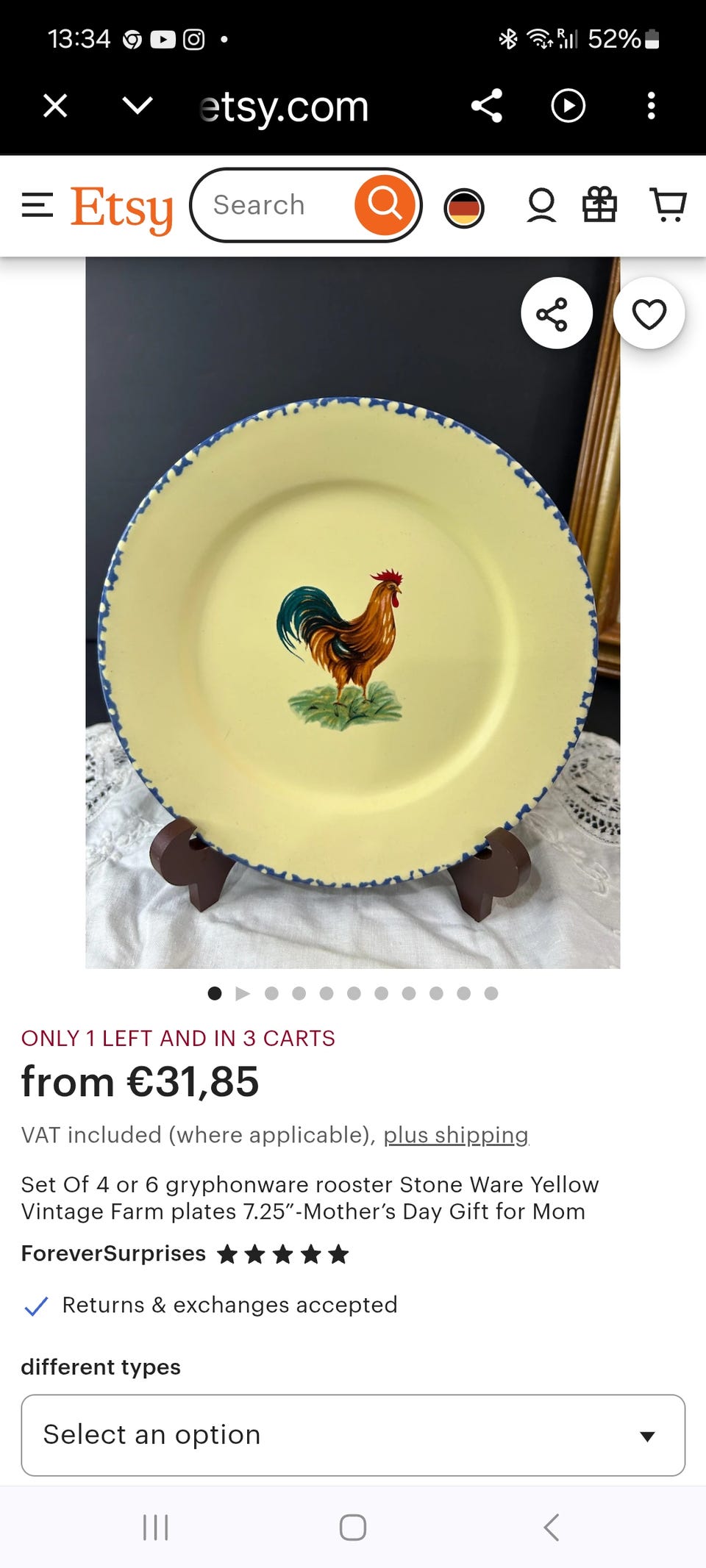Open the German flag region selector
706x1568 pixels.
(x=464, y=208)
